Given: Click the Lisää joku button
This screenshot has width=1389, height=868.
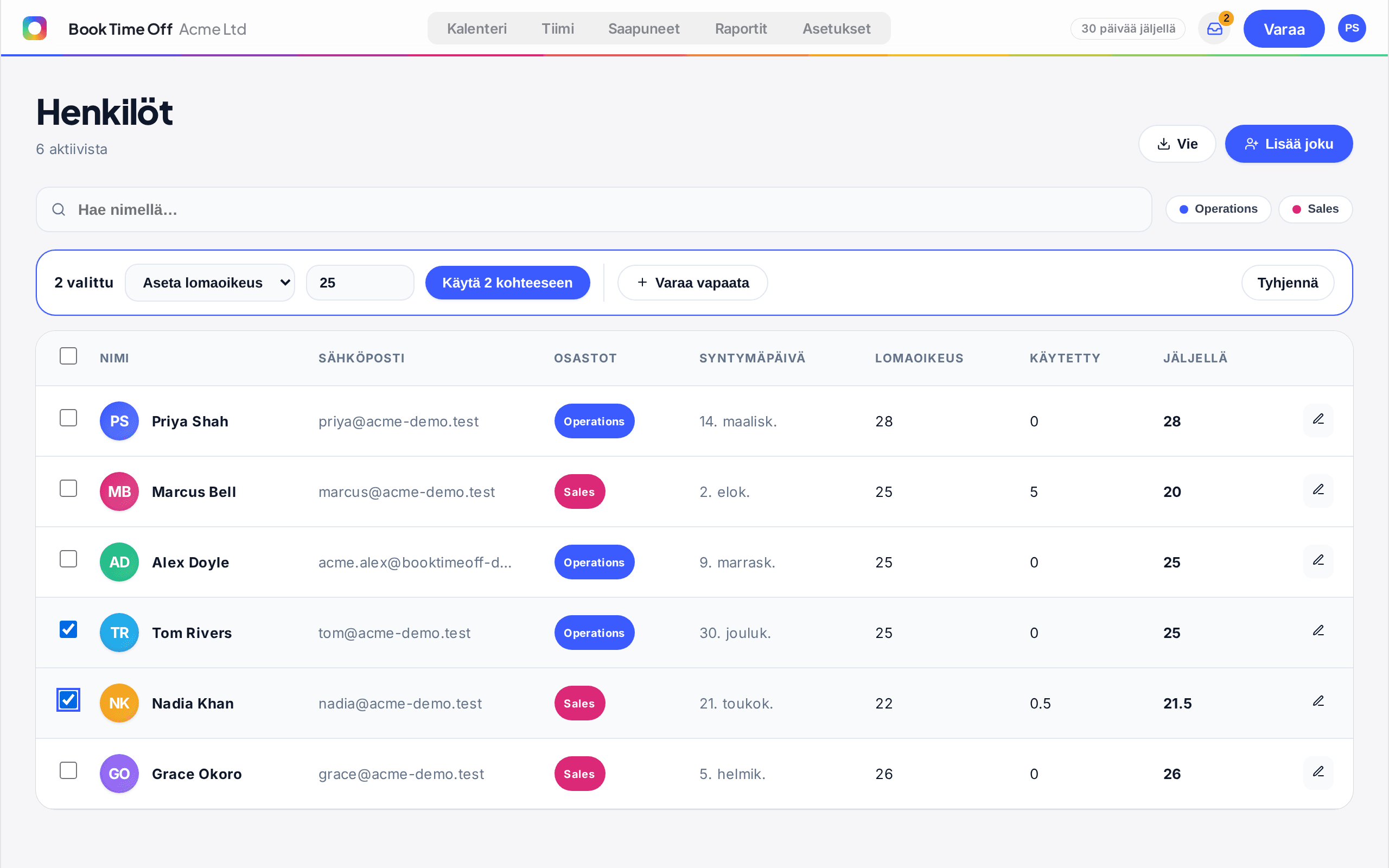Looking at the screenshot, I should point(1289,144).
